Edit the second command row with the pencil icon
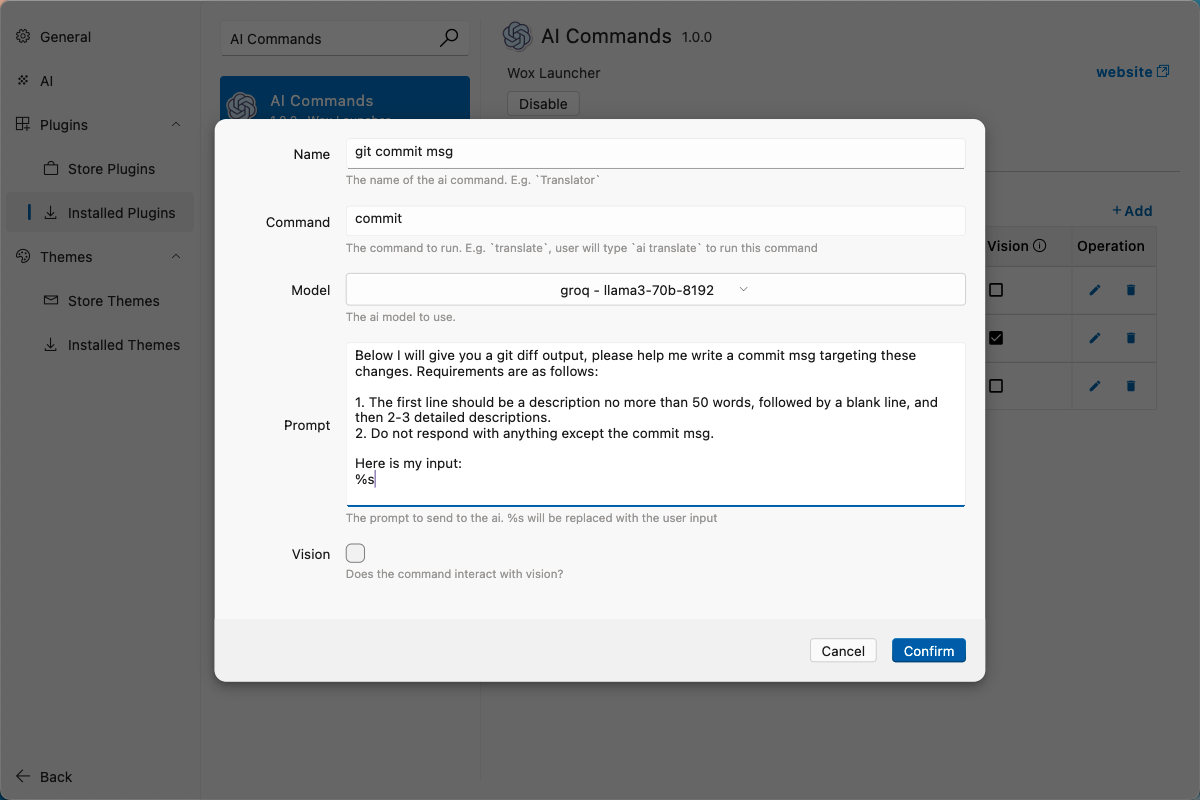 pos(1094,338)
